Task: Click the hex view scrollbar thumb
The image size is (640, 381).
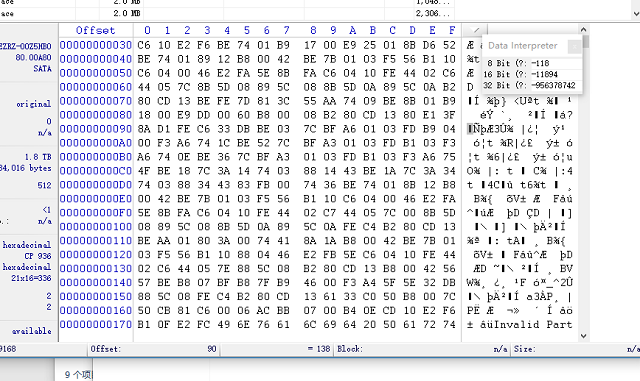Action: [x=586, y=42]
